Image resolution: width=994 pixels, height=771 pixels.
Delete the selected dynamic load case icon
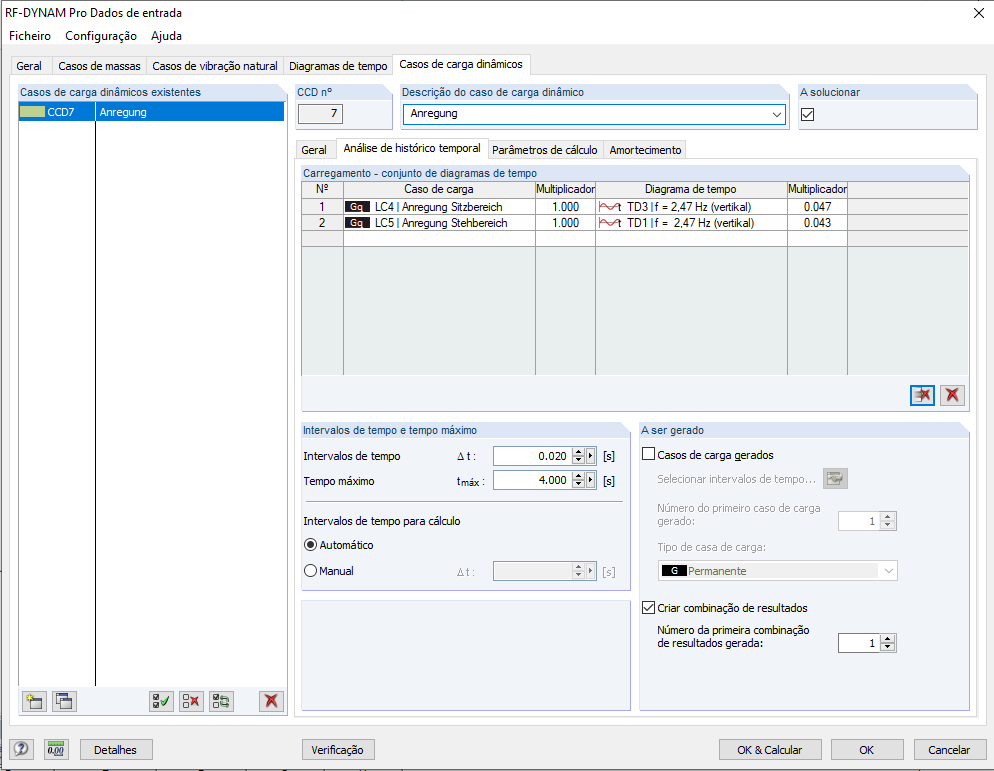(271, 701)
